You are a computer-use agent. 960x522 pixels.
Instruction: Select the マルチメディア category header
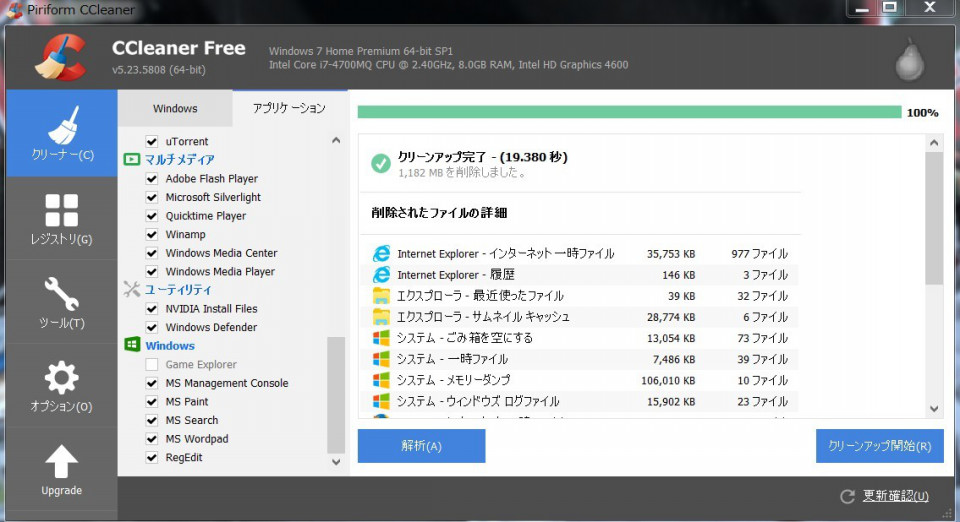[179, 160]
